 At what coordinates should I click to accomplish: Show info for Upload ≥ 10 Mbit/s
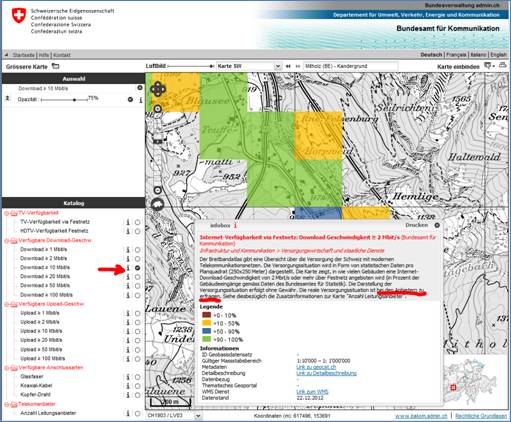(x=128, y=331)
